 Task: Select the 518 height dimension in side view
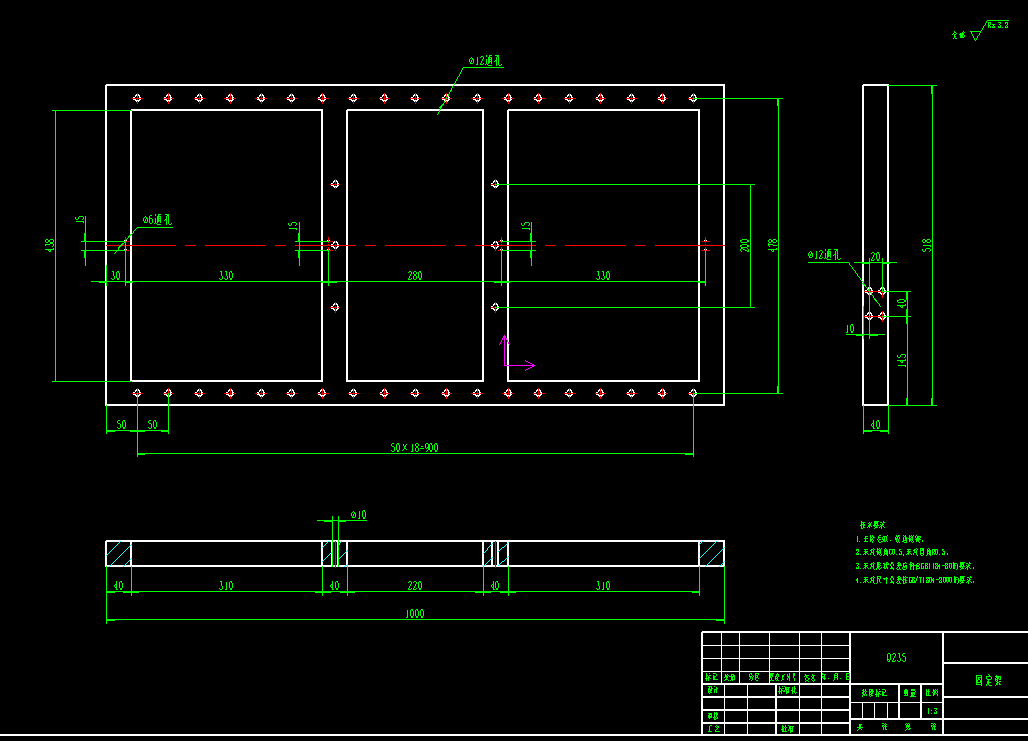point(926,245)
